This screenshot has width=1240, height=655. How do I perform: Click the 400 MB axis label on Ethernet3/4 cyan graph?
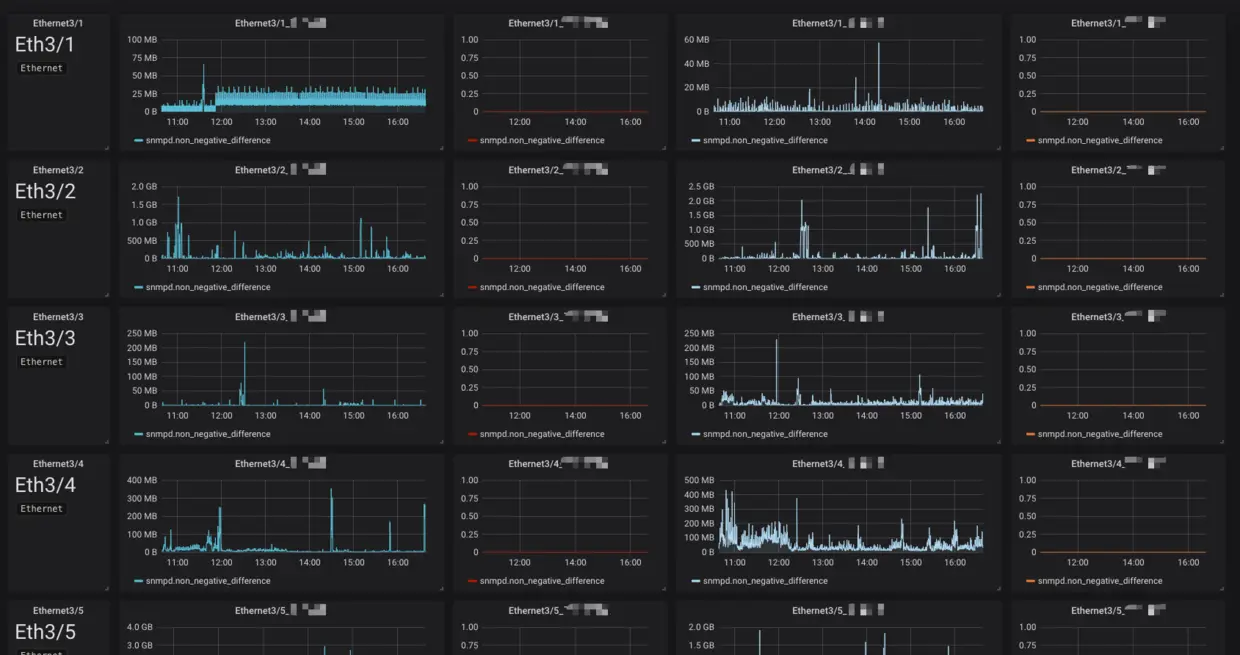tap(142, 480)
